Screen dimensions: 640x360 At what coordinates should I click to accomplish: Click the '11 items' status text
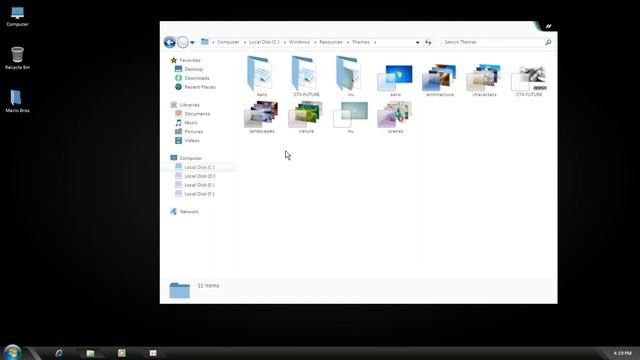point(208,286)
